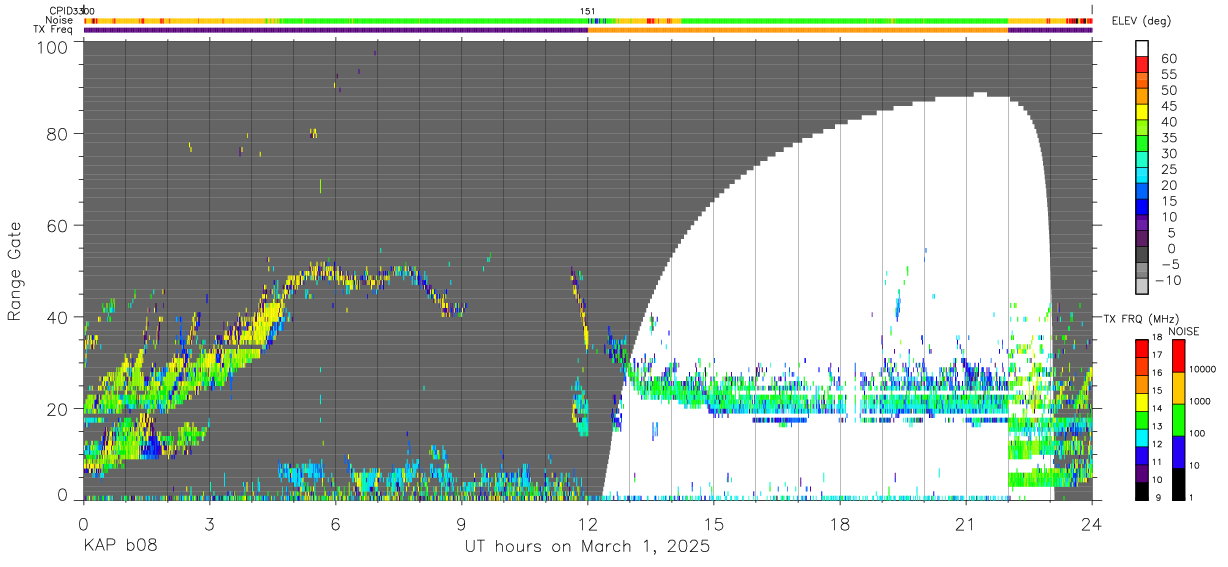Click the 'CPID' label at the top left
The width and height of the screenshot is (1228, 567).
(59, 11)
